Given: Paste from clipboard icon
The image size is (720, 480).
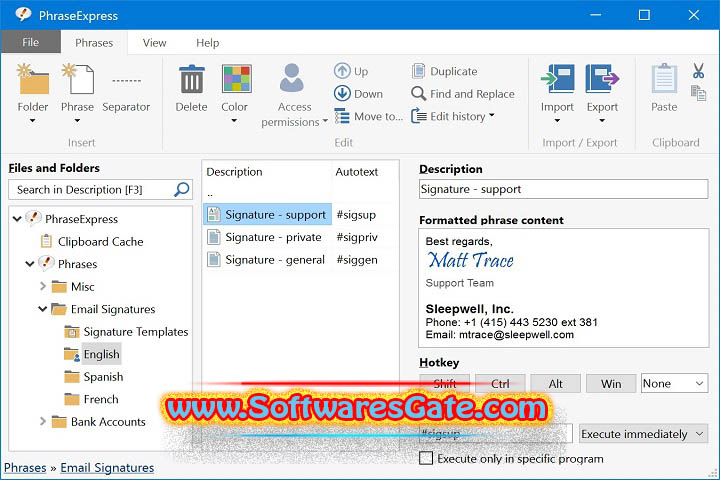Looking at the screenshot, I should pos(664,78).
